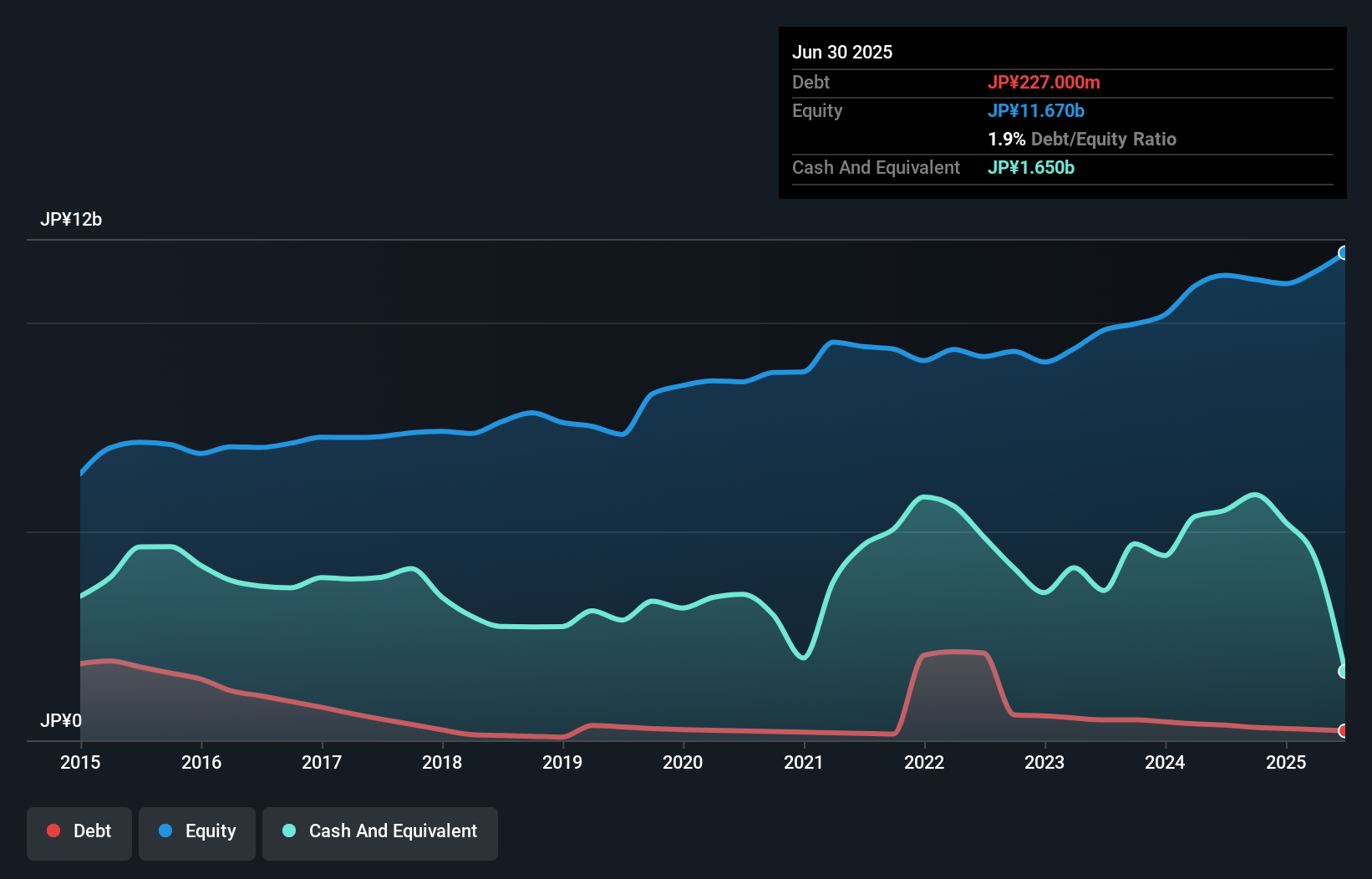Screen dimensions: 1372x879
Task: Click the 1.9% Debt/Equity Ratio text
Action: 1082,140
